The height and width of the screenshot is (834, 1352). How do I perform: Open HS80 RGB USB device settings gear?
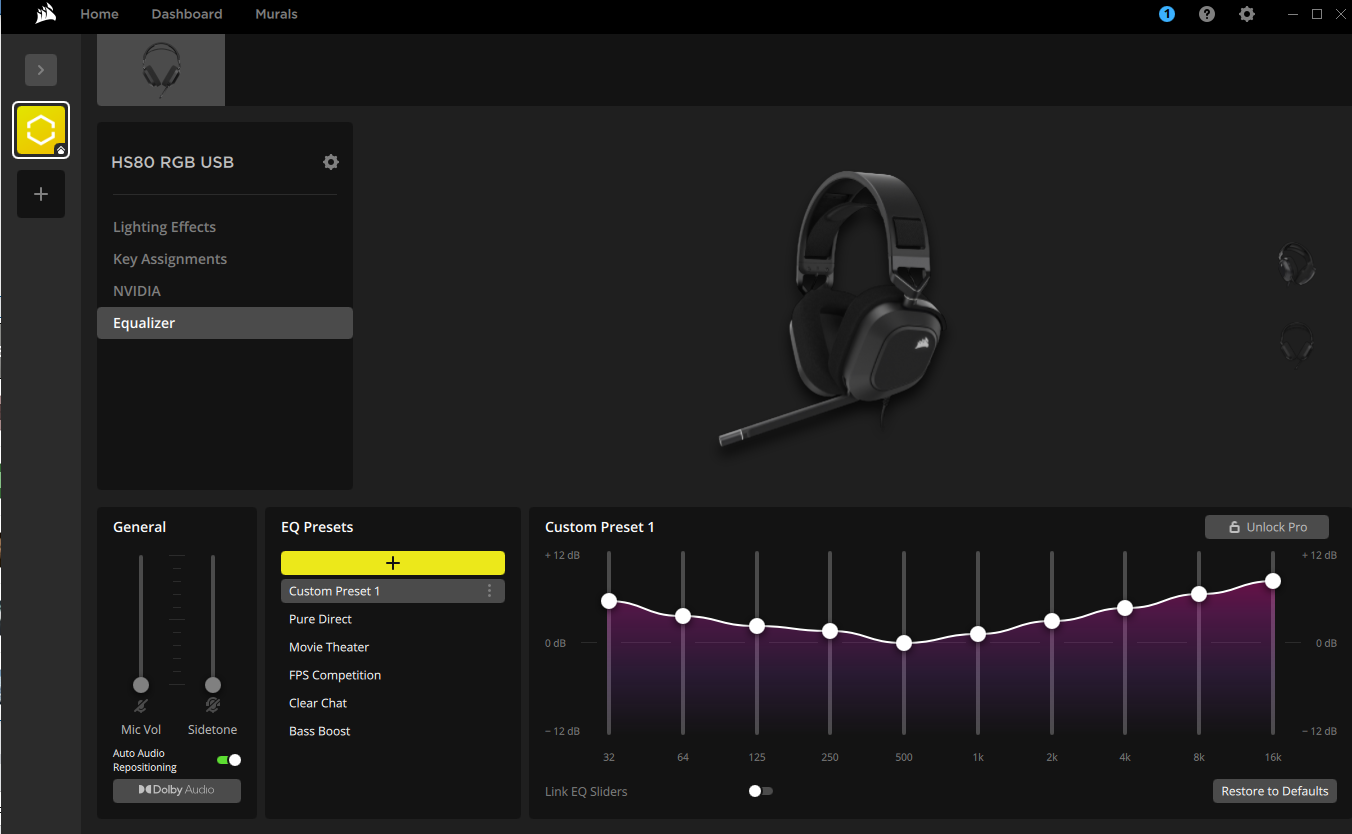point(331,162)
